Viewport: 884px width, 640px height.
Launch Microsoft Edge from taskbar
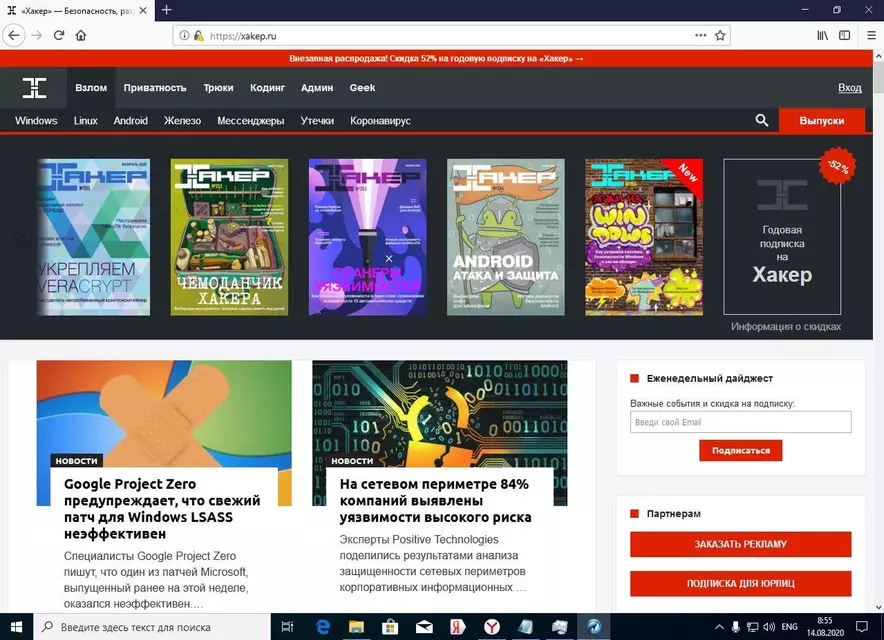pyautogui.click(x=322, y=627)
